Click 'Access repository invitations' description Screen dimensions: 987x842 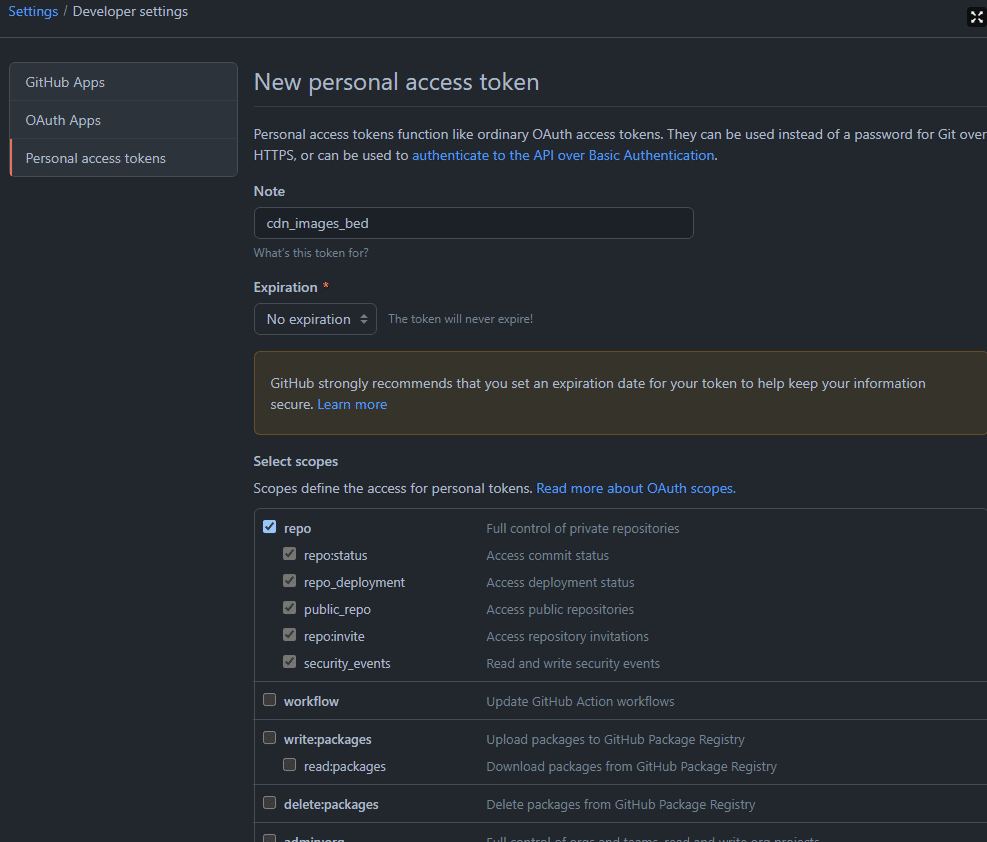pyautogui.click(x=567, y=637)
